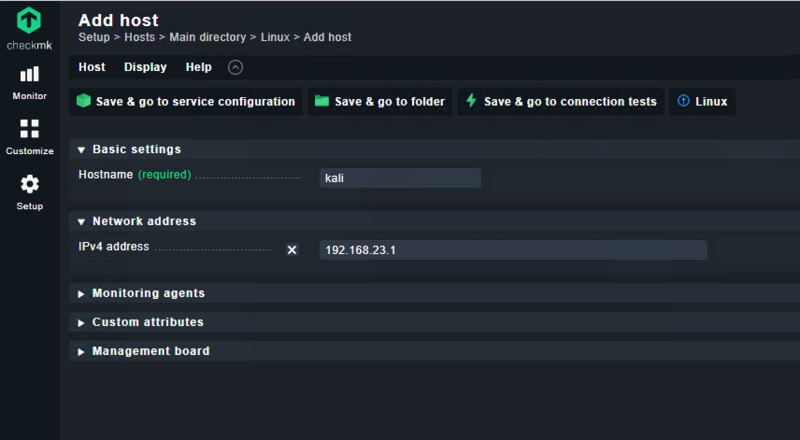
Task: Open the Setup gear menu
Action: pos(29,192)
